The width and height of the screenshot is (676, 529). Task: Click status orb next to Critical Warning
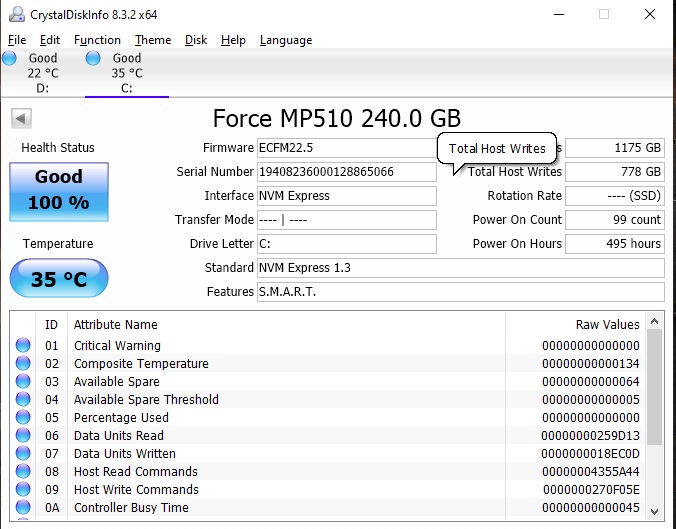pyautogui.click(x=23, y=345)
